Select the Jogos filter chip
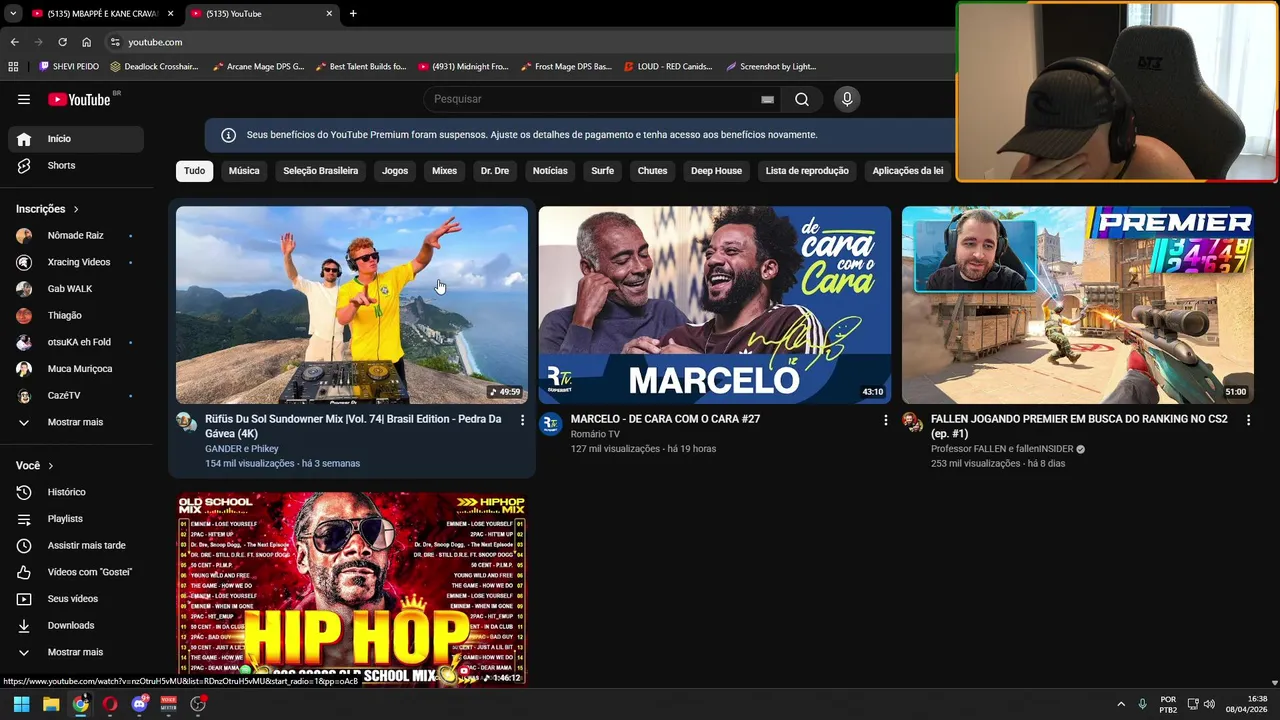1280x720 pixels. click(x=395, y=171)
